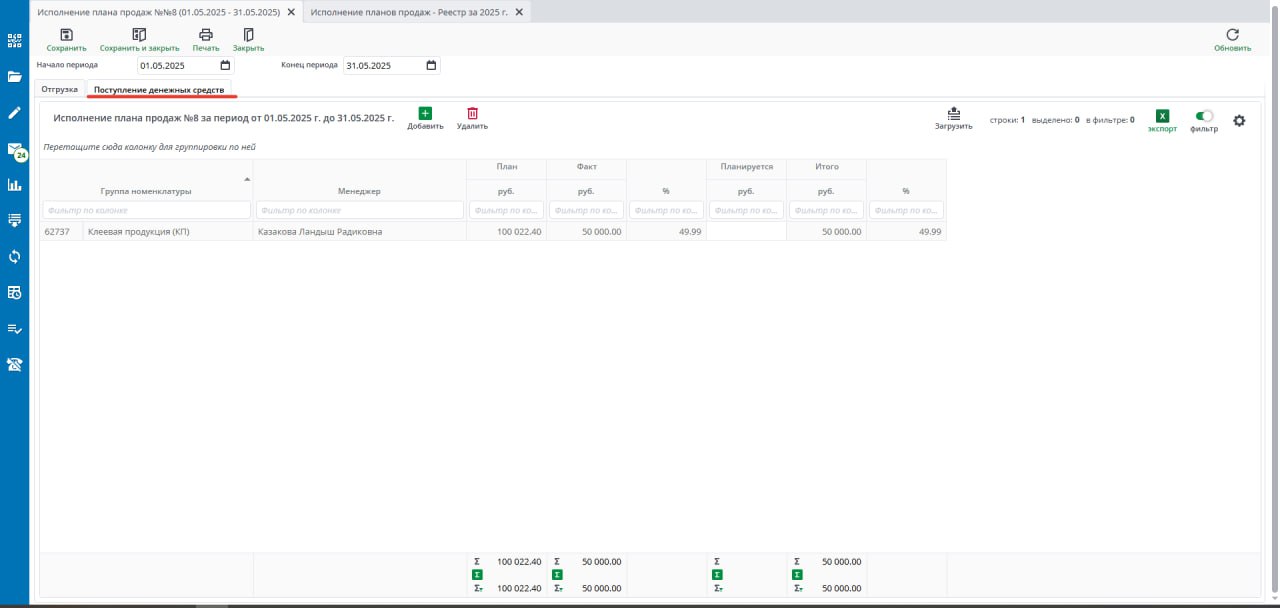Refresh data with Обновить icon
Screen dimensions: 1280x608
point(1232,35)
